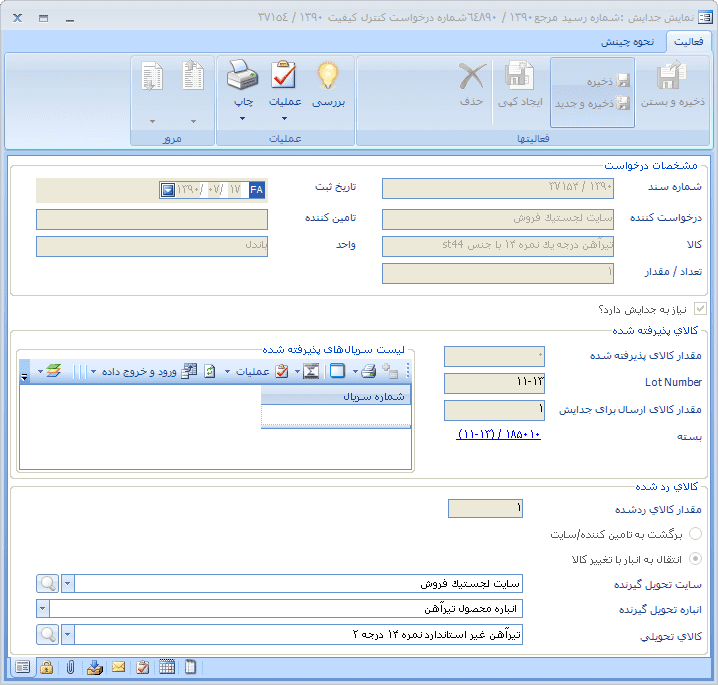Image resolution: width=718 pixels, height=685 pixels.
Task: Open the package link (11-12) / 185010
Action: (x=498, y=435)
